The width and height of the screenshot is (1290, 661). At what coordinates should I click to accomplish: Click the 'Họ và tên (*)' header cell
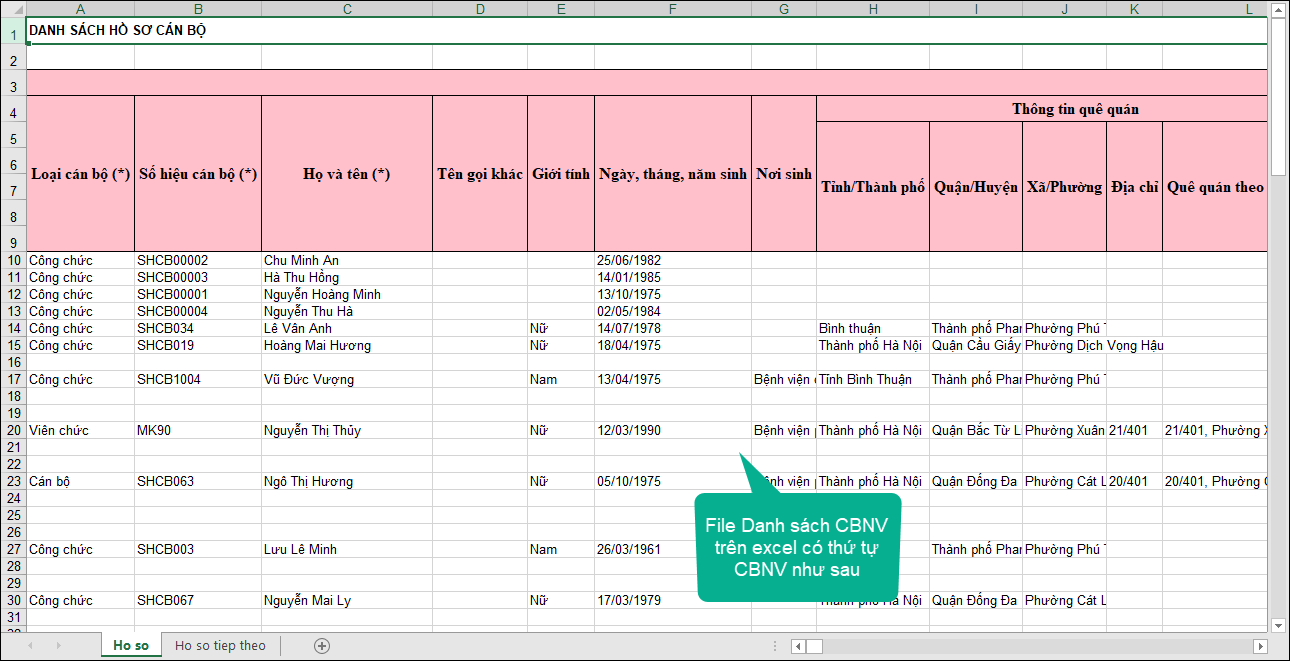pyautogui.click(x=346, y=174)
